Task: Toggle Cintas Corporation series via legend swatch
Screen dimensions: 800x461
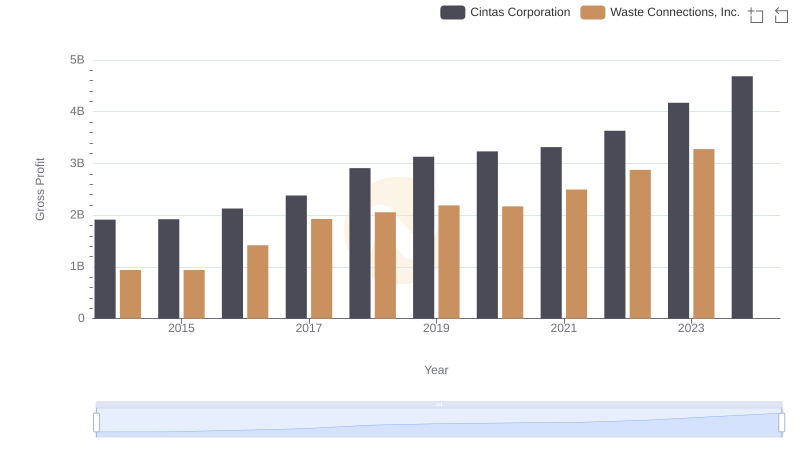Action: coord(453,12)
